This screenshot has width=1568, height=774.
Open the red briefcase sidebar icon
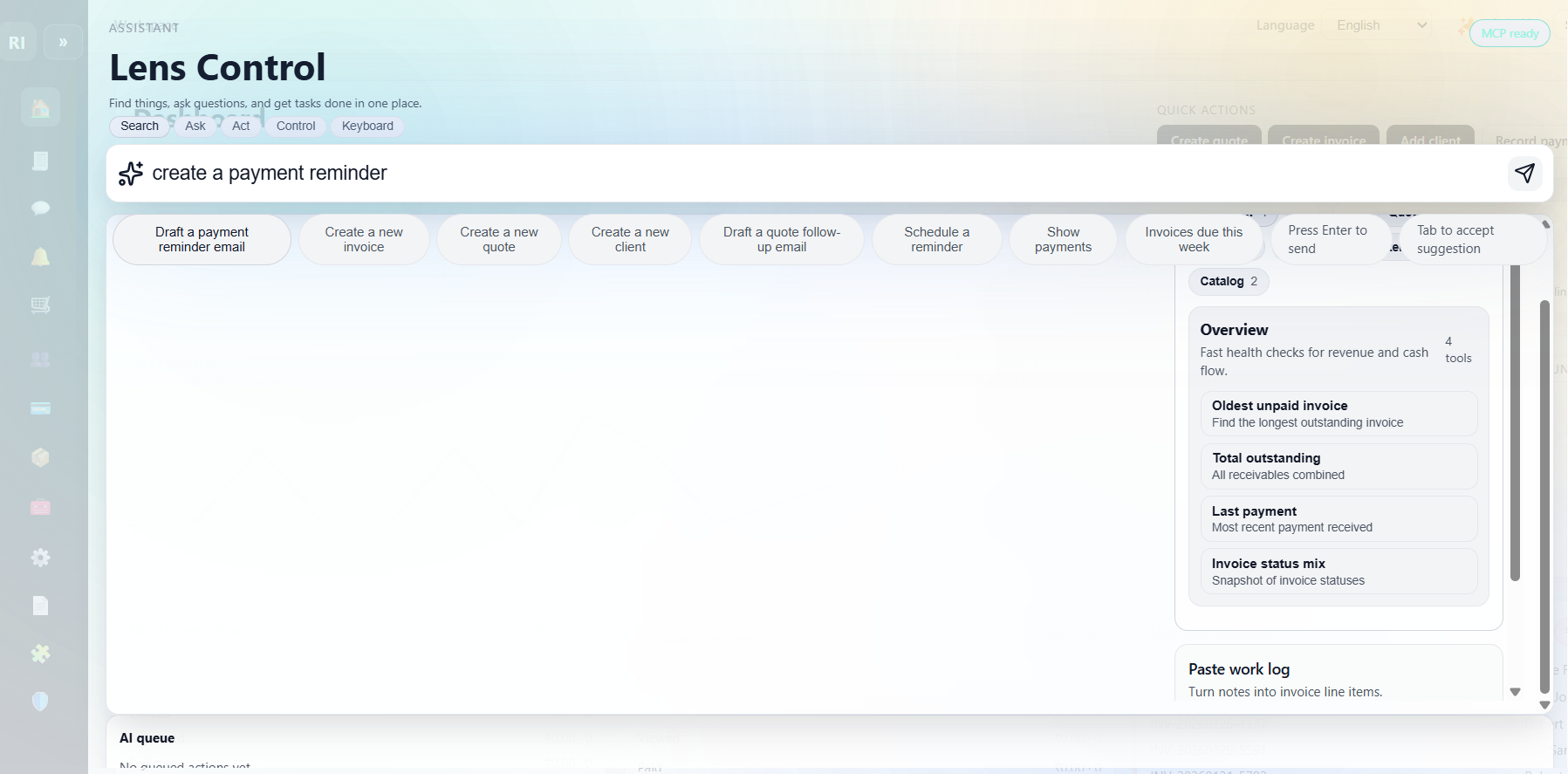coord(40,507)
